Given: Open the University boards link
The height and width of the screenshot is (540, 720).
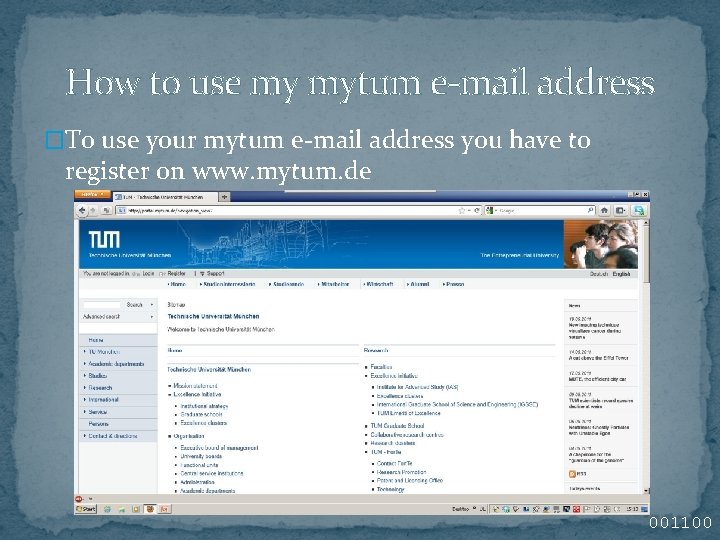Looking at the screenshot, I should pos(201,456).
